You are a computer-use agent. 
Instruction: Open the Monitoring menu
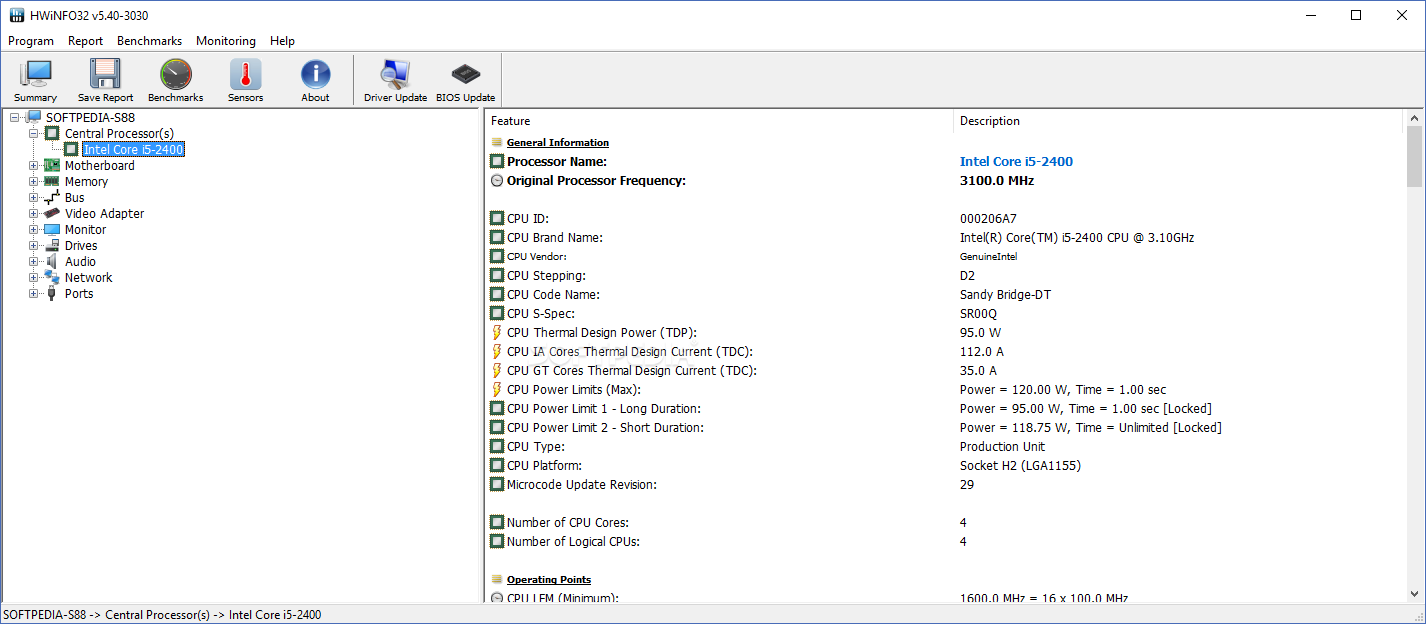tap(226, 41)
